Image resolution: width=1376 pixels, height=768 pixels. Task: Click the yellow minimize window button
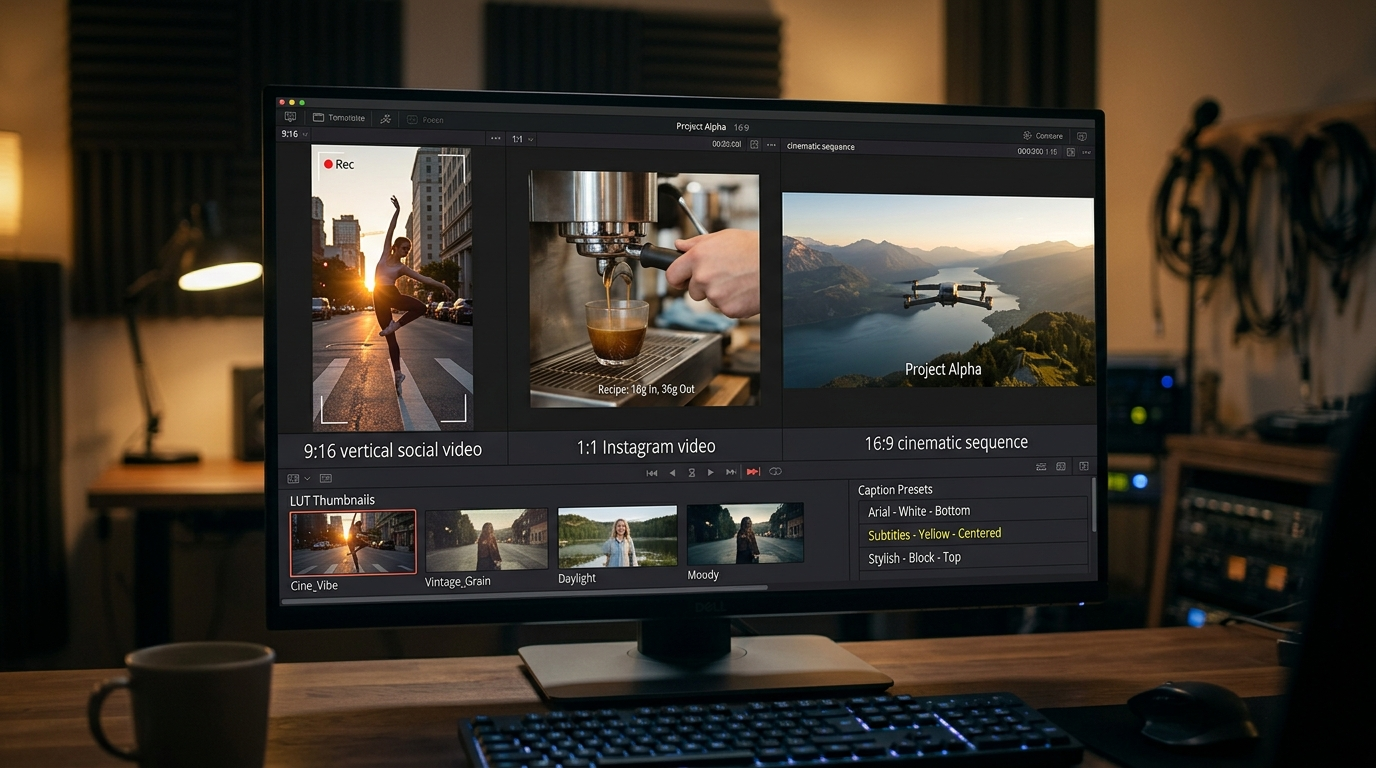[292, 103]
